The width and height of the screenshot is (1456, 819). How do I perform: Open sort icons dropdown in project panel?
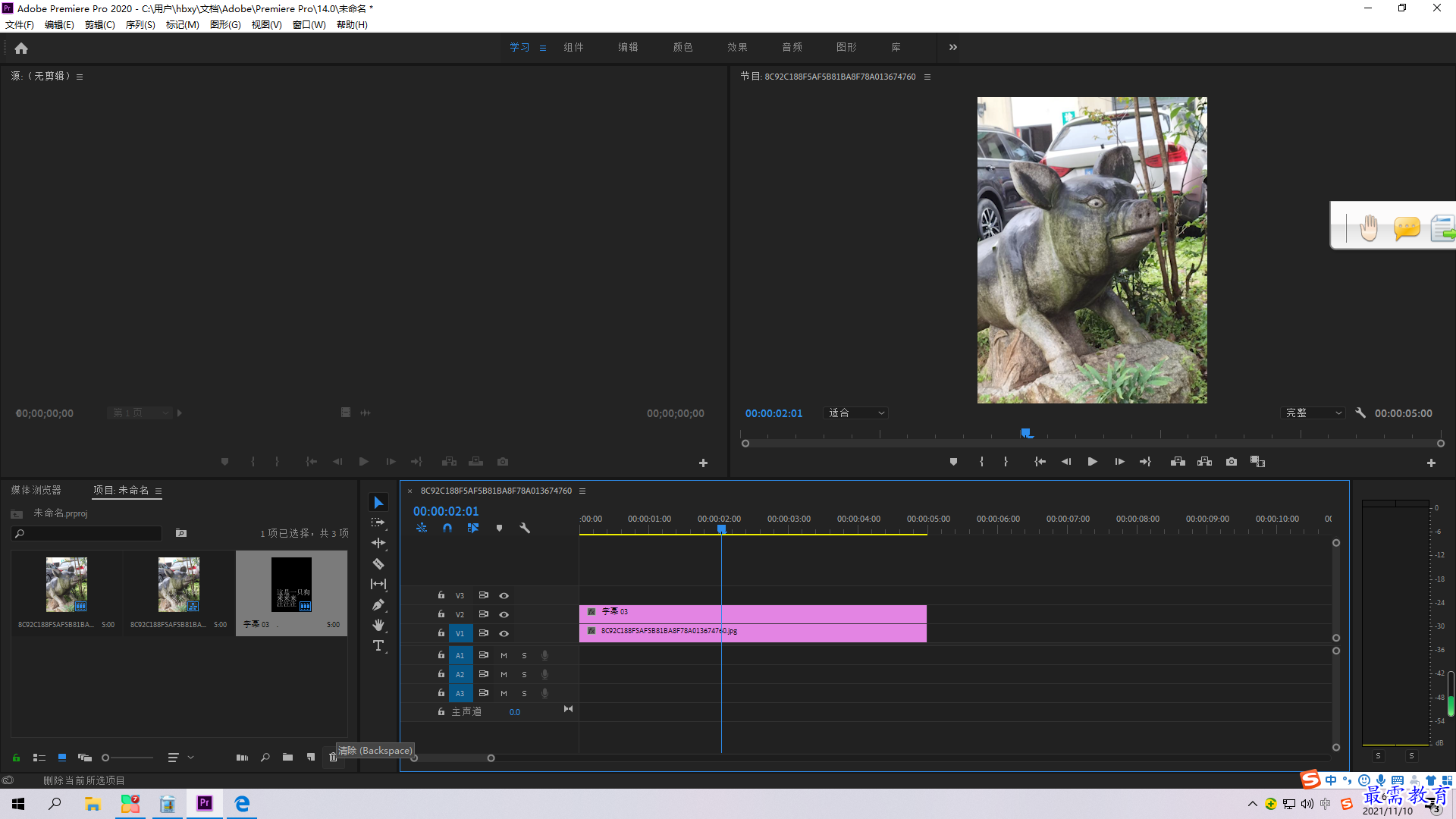pos(180,758)
